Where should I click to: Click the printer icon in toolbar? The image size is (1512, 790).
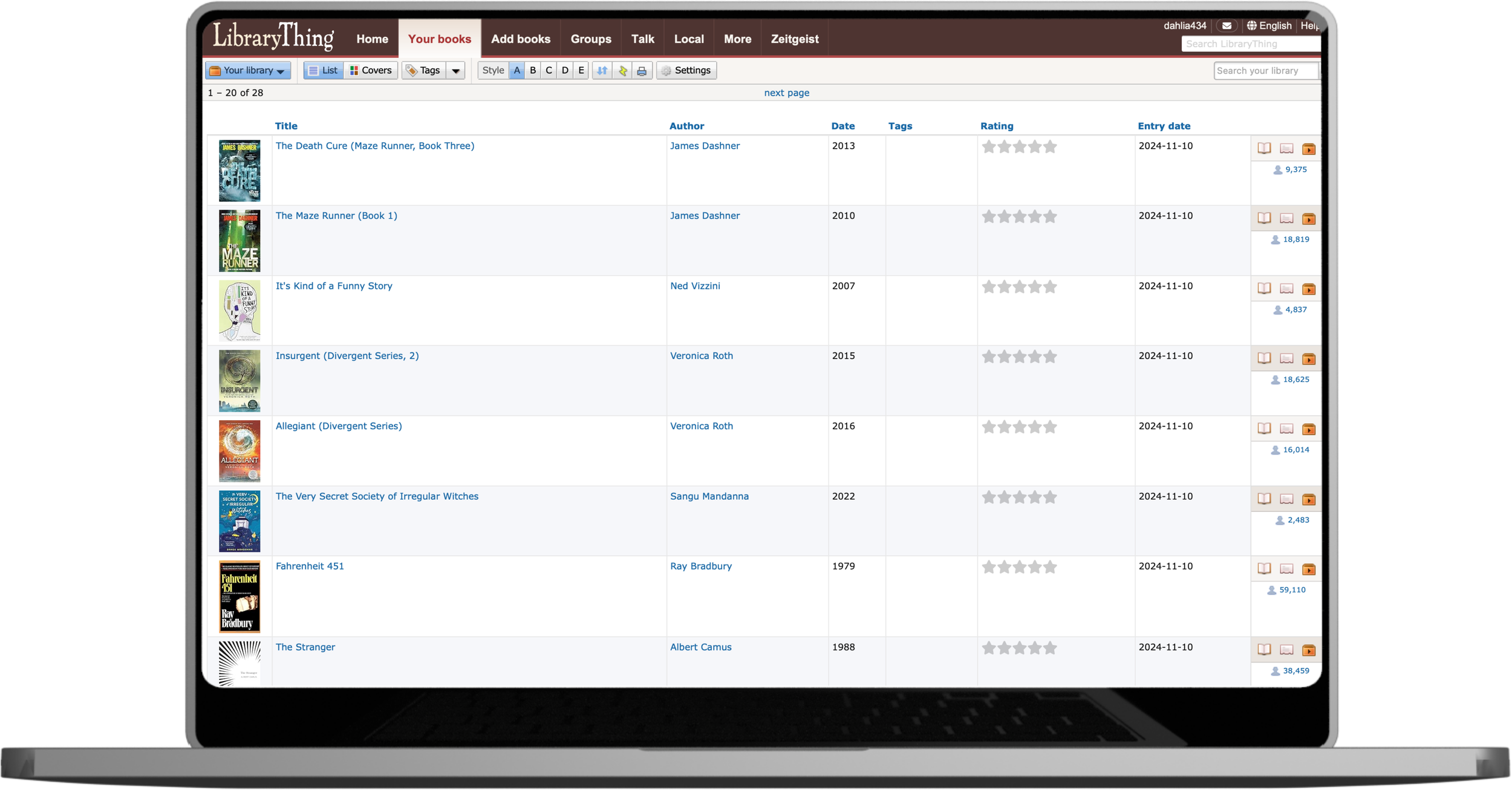click(x=642, y=71)
